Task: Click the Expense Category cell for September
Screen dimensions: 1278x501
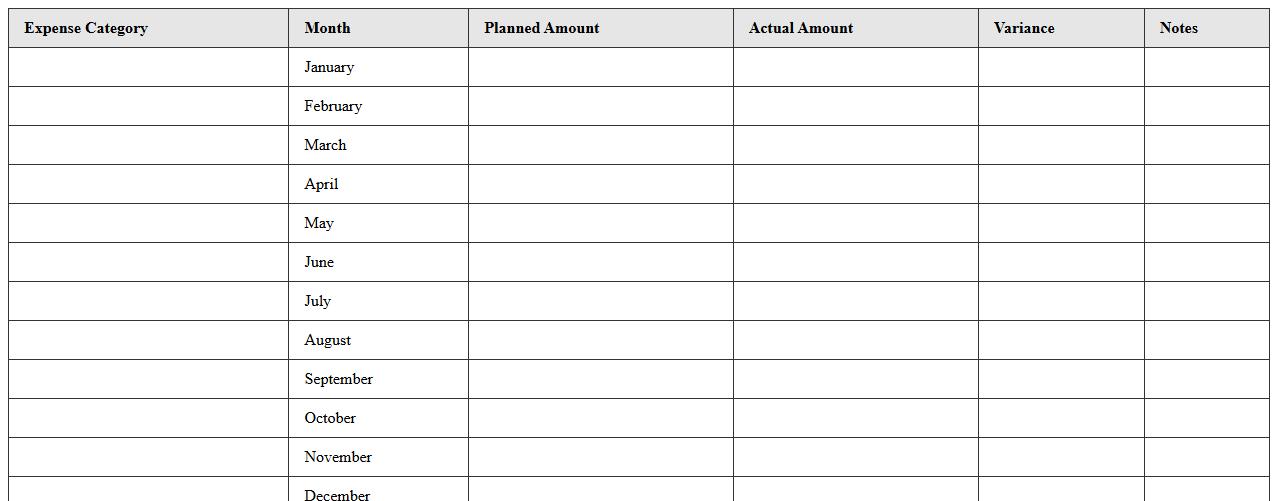Action: [x=148, y=379]
